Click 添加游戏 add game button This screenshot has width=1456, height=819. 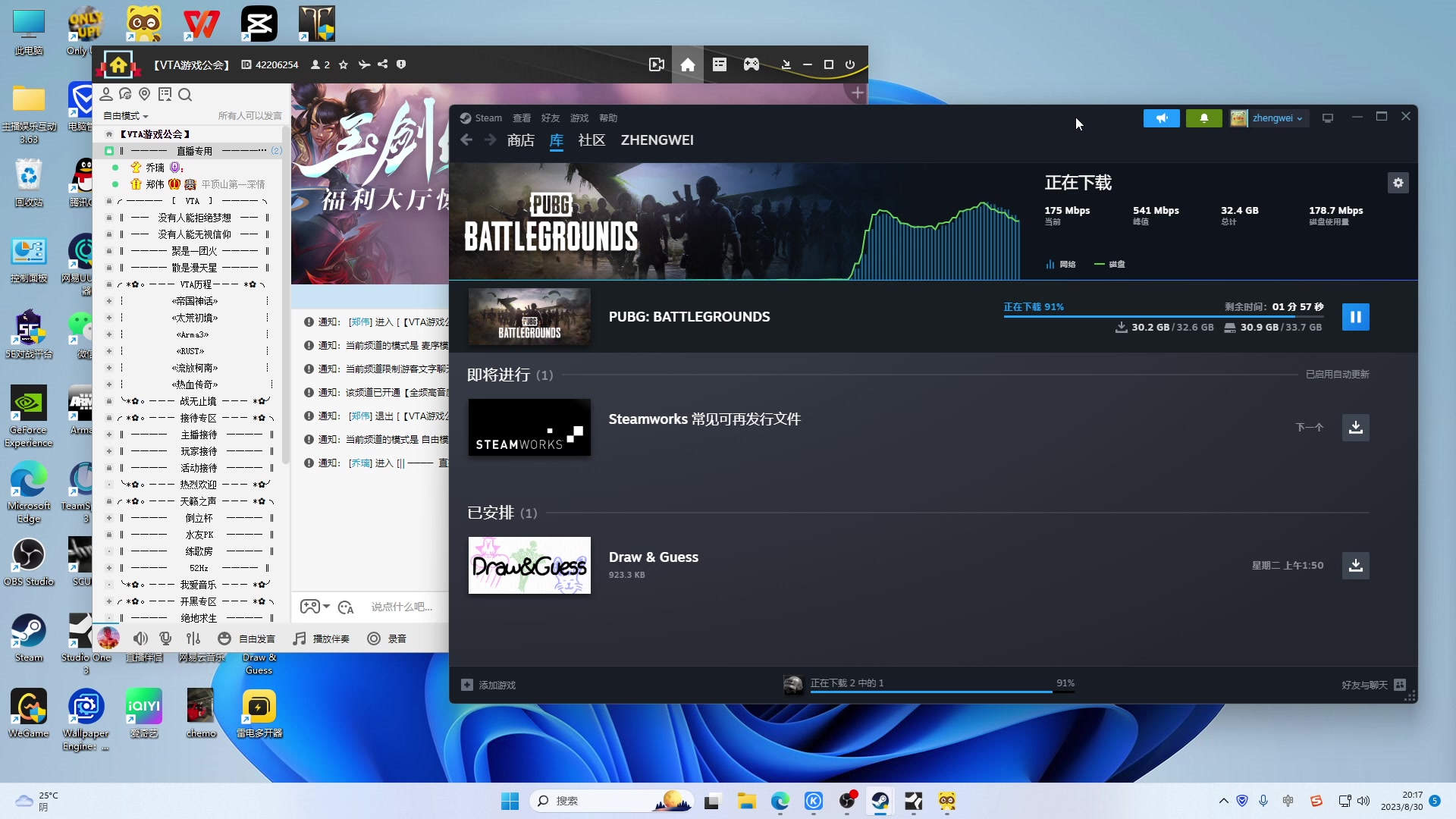[489, 685]
